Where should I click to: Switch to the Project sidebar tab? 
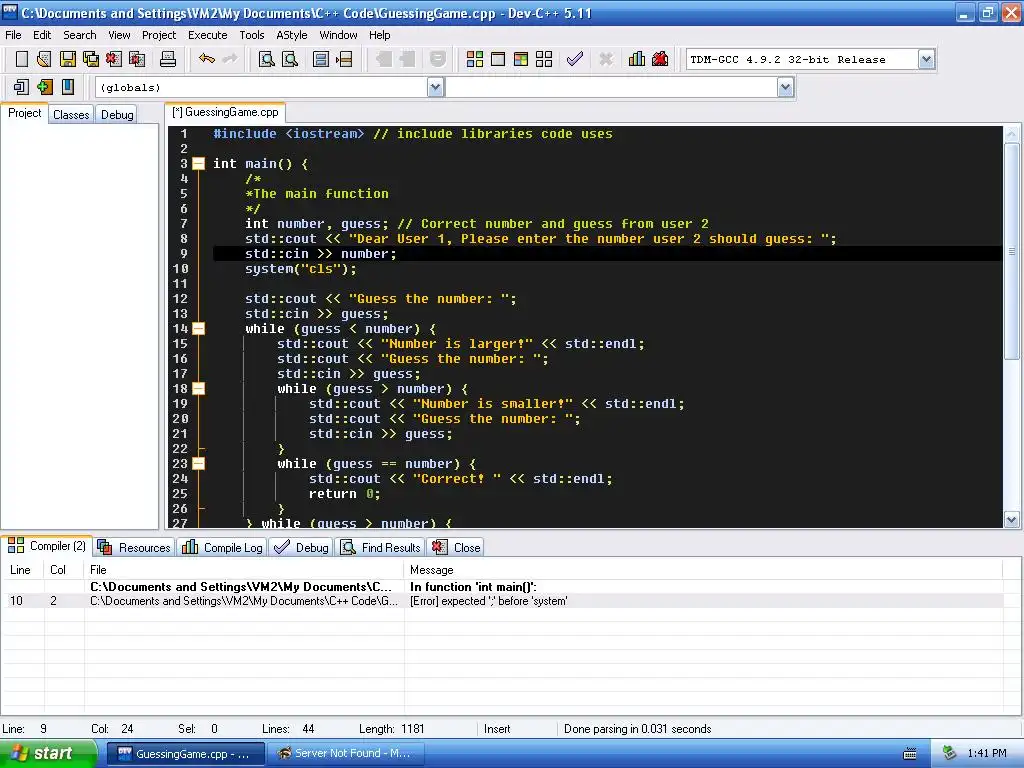25,113
